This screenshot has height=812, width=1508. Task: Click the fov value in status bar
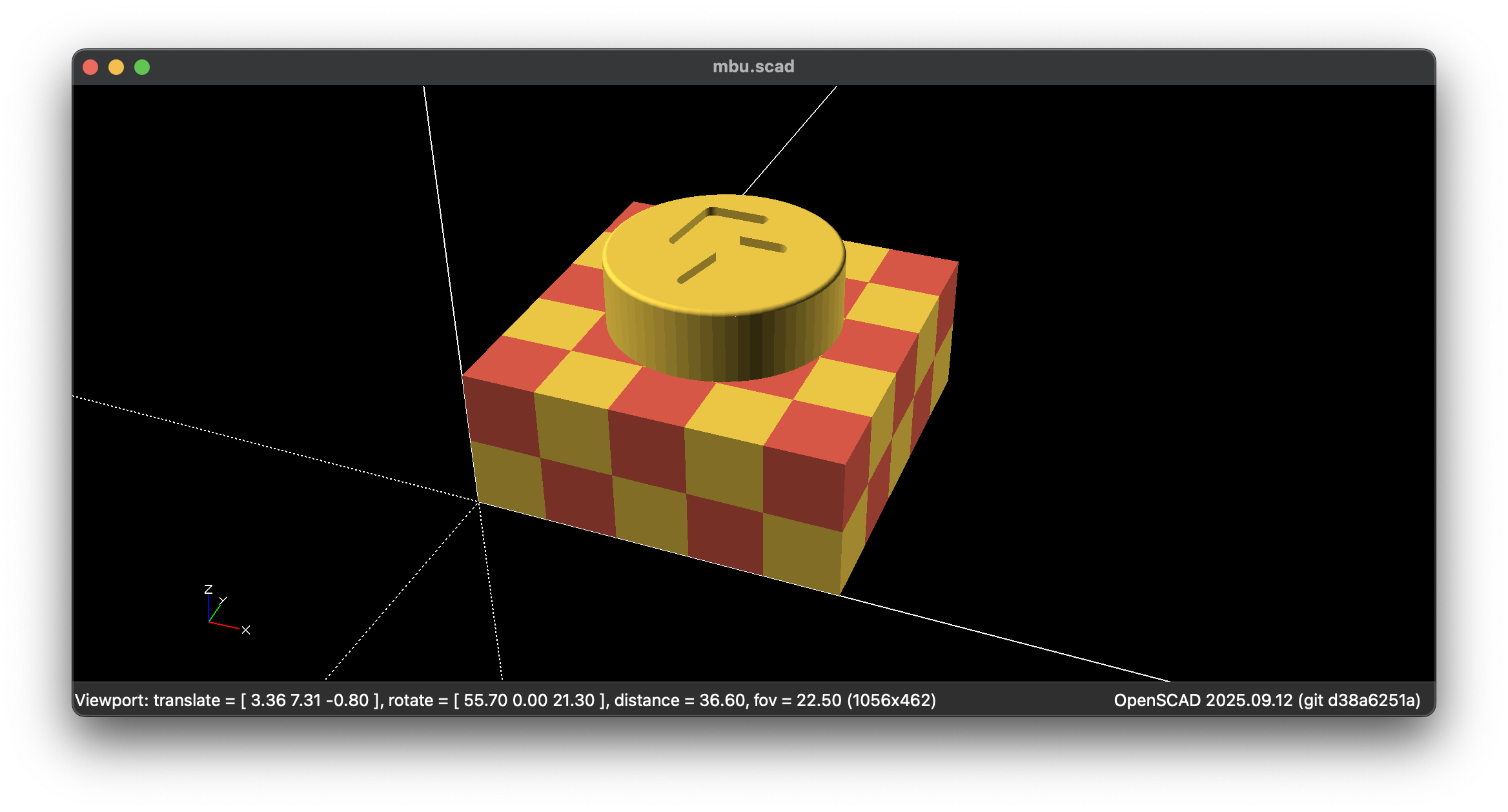pyautogui.click(x=819, y=700)
